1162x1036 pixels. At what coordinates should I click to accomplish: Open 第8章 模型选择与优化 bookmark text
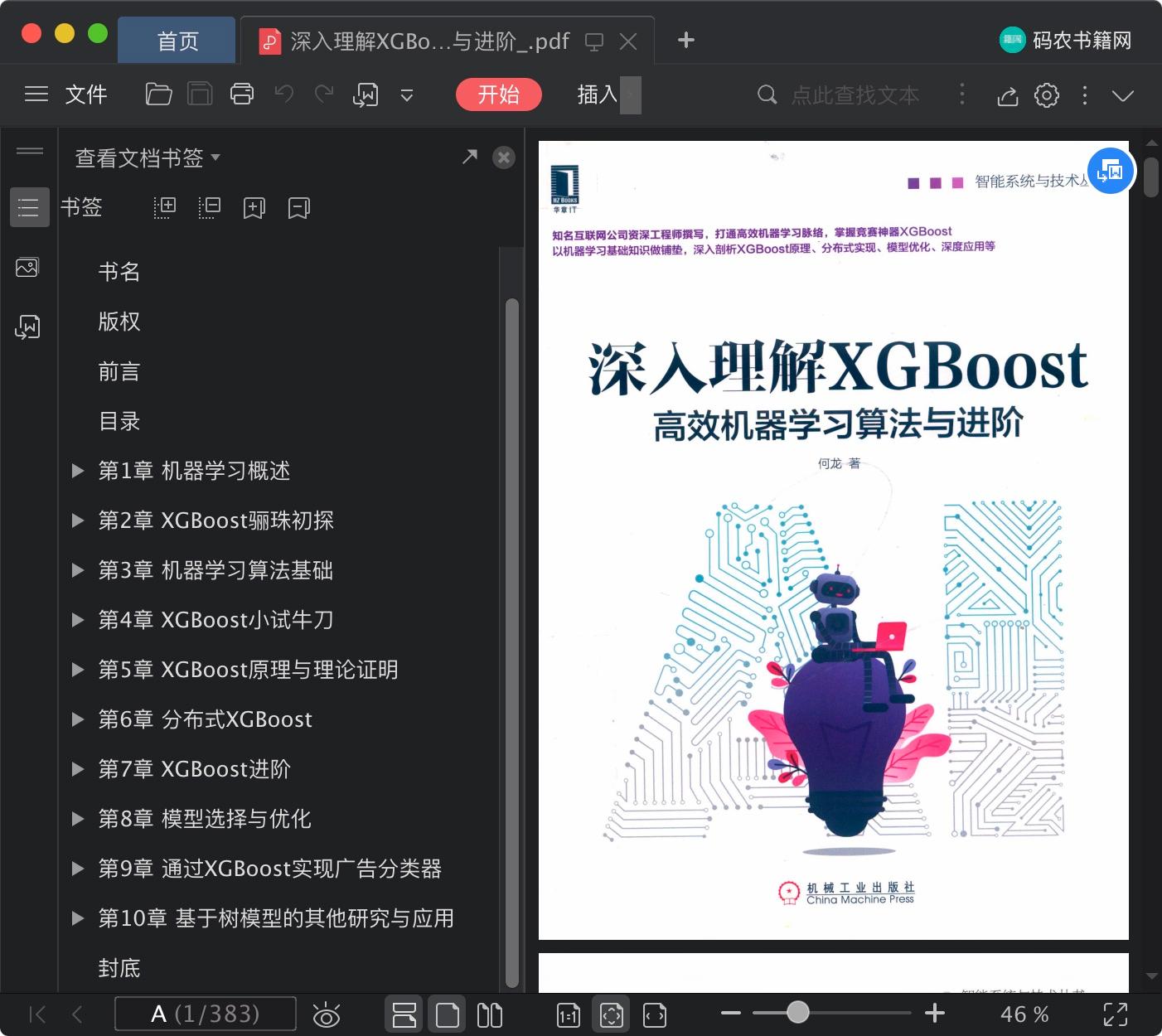(x=205, y=819)
